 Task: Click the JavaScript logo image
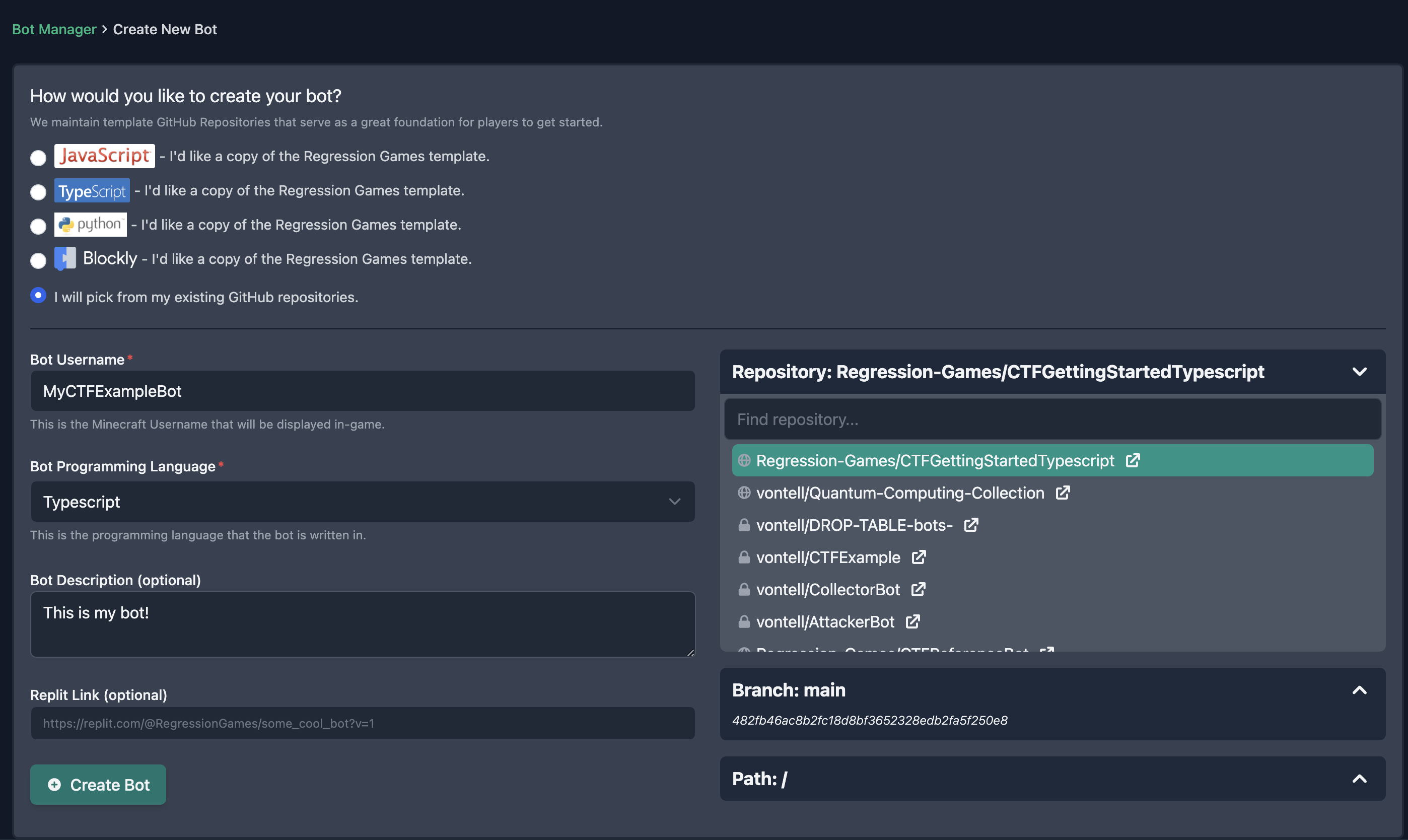point(104,156)
